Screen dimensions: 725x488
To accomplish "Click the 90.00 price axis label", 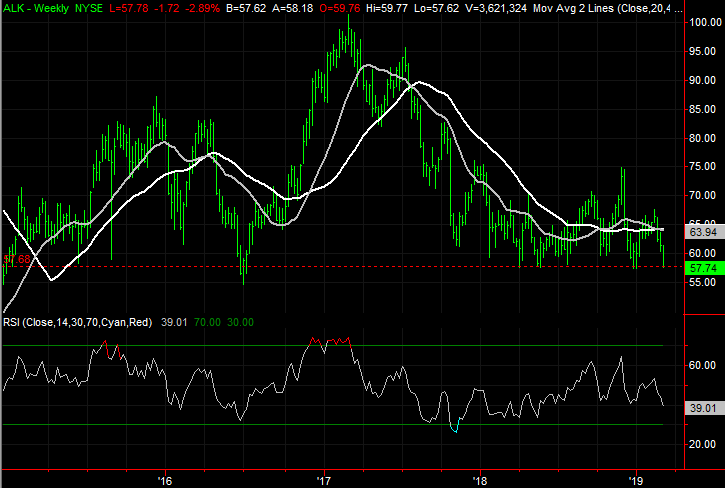I will [x=703, y=80].
